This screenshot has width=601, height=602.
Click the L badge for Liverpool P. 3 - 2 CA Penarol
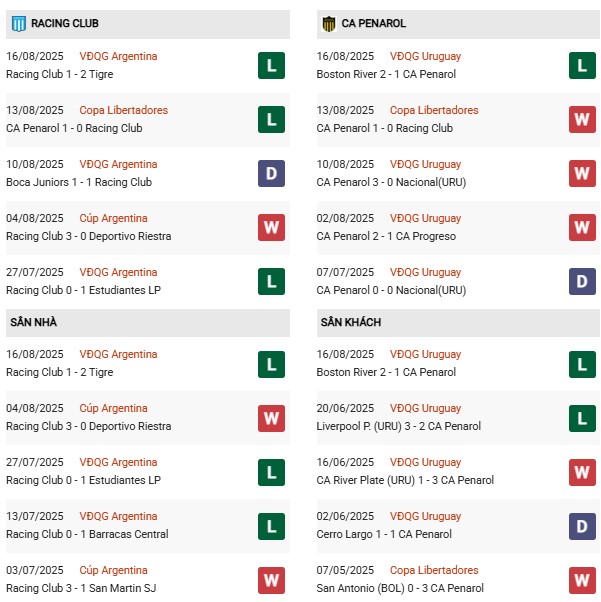582,418
